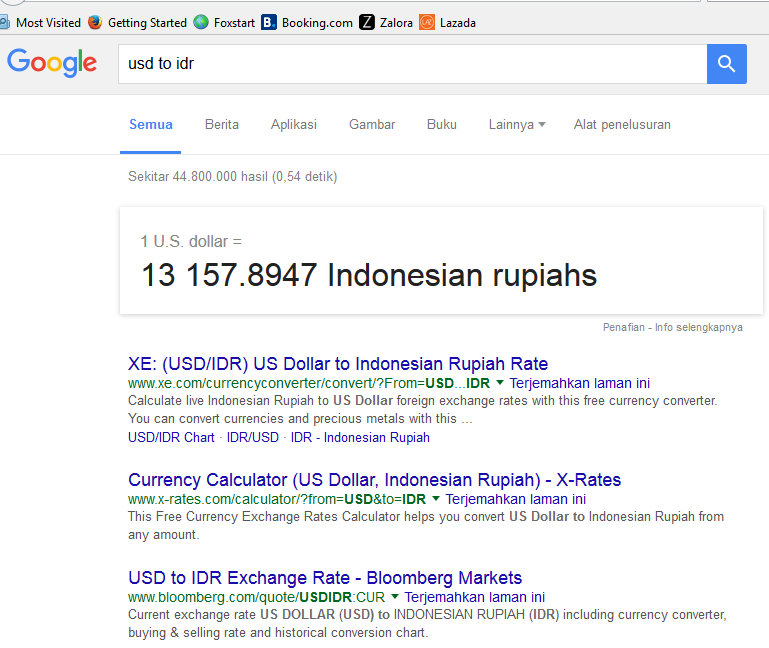Open the X-Rates Currency Calculator result
769x648 pixels.
[374, 480]
